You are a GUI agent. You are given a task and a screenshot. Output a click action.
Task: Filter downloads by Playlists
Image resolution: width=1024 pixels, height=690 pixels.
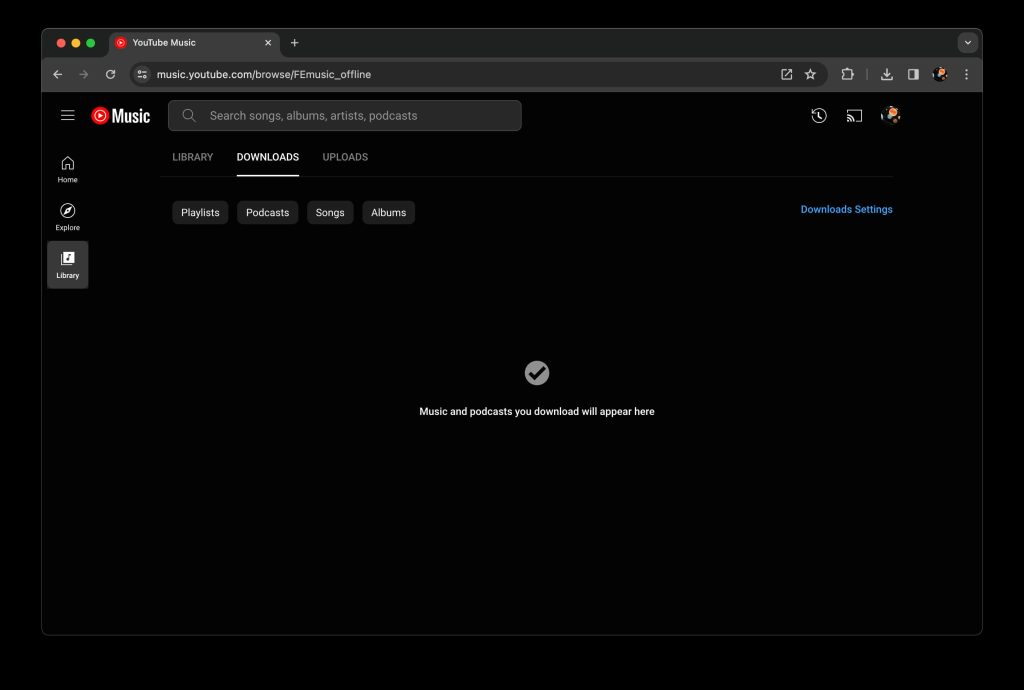coord(200,213)
